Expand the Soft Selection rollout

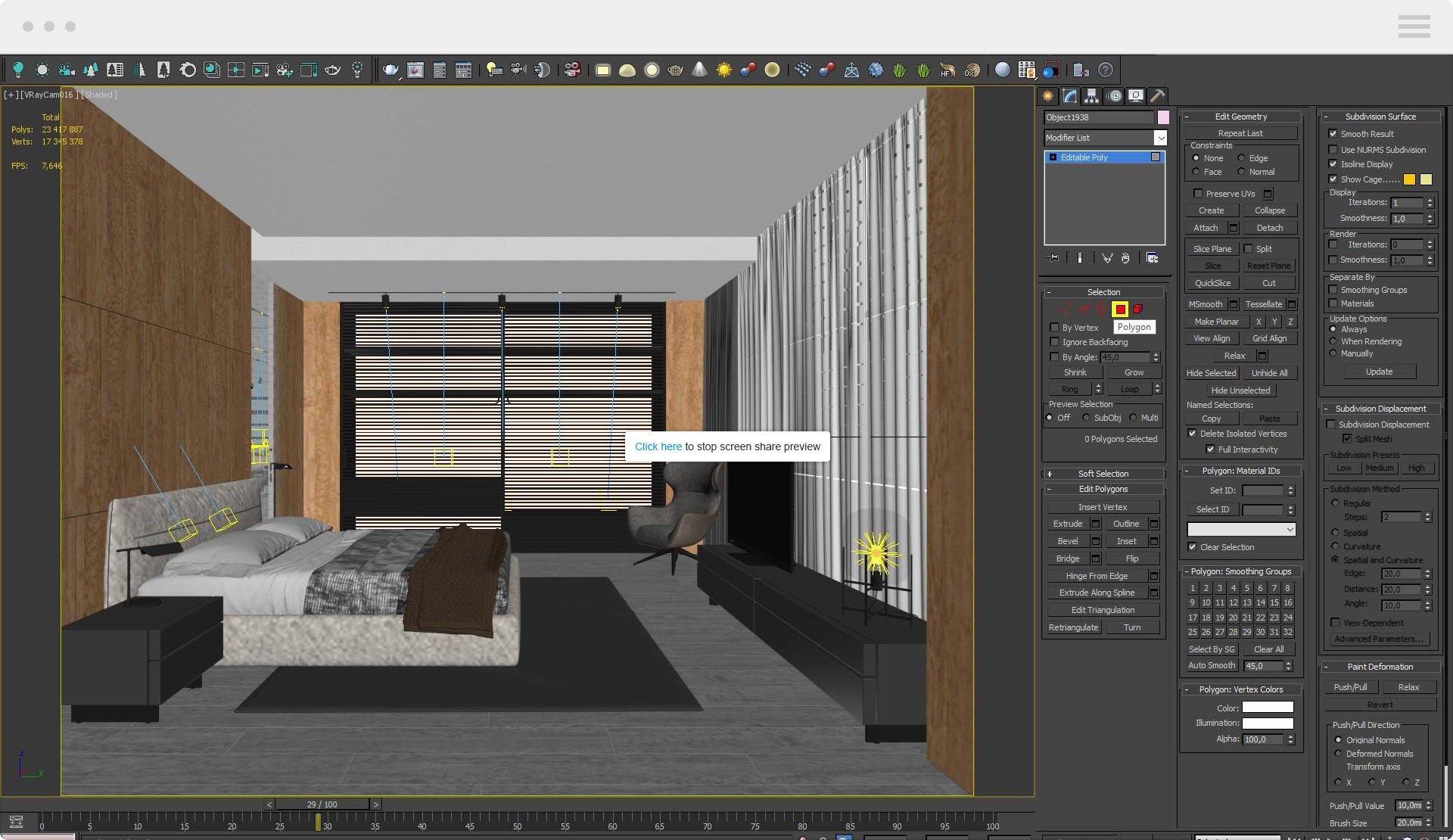click(x=1103, y=474)
